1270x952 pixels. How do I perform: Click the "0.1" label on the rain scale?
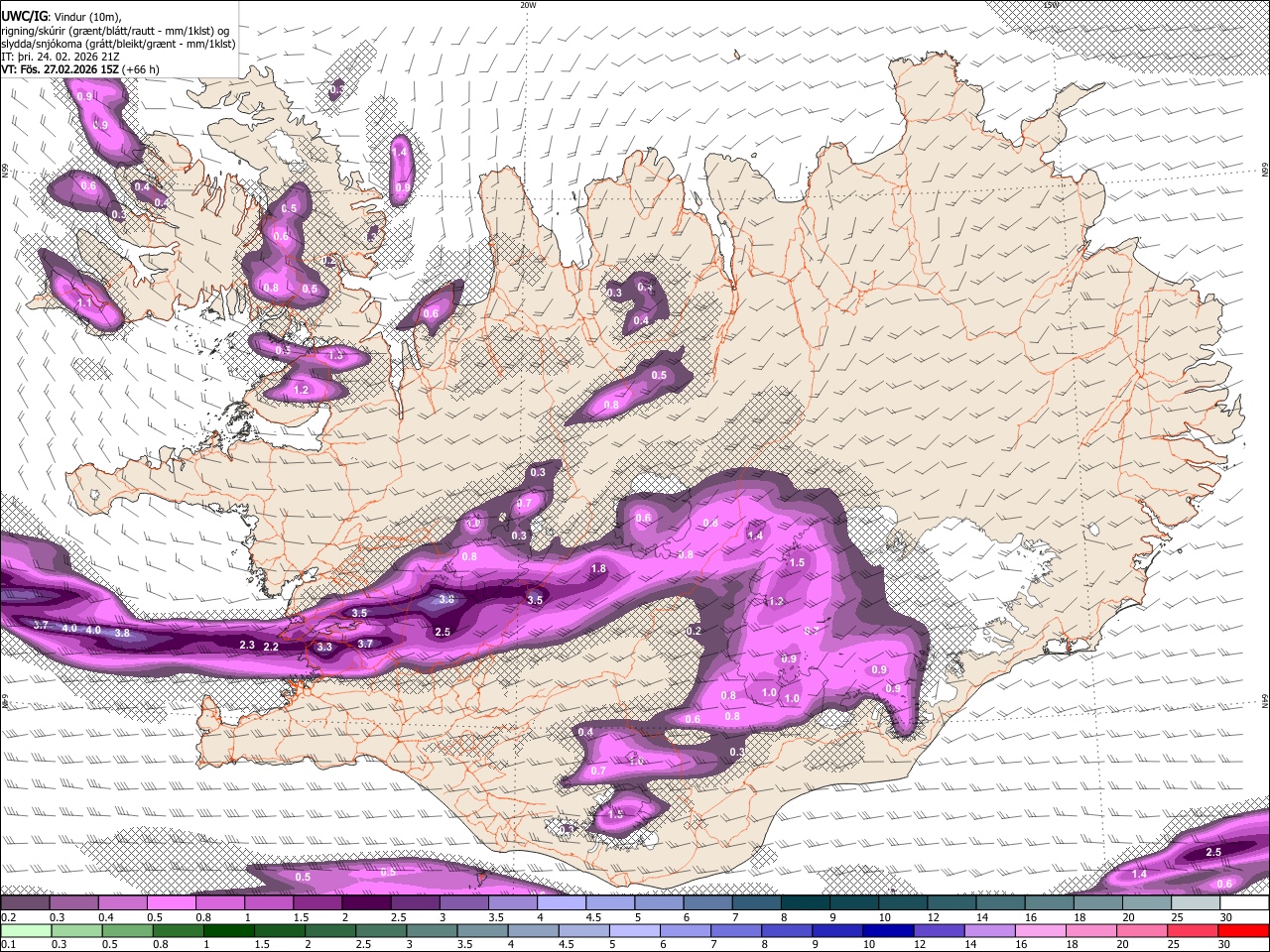(8, 943)
